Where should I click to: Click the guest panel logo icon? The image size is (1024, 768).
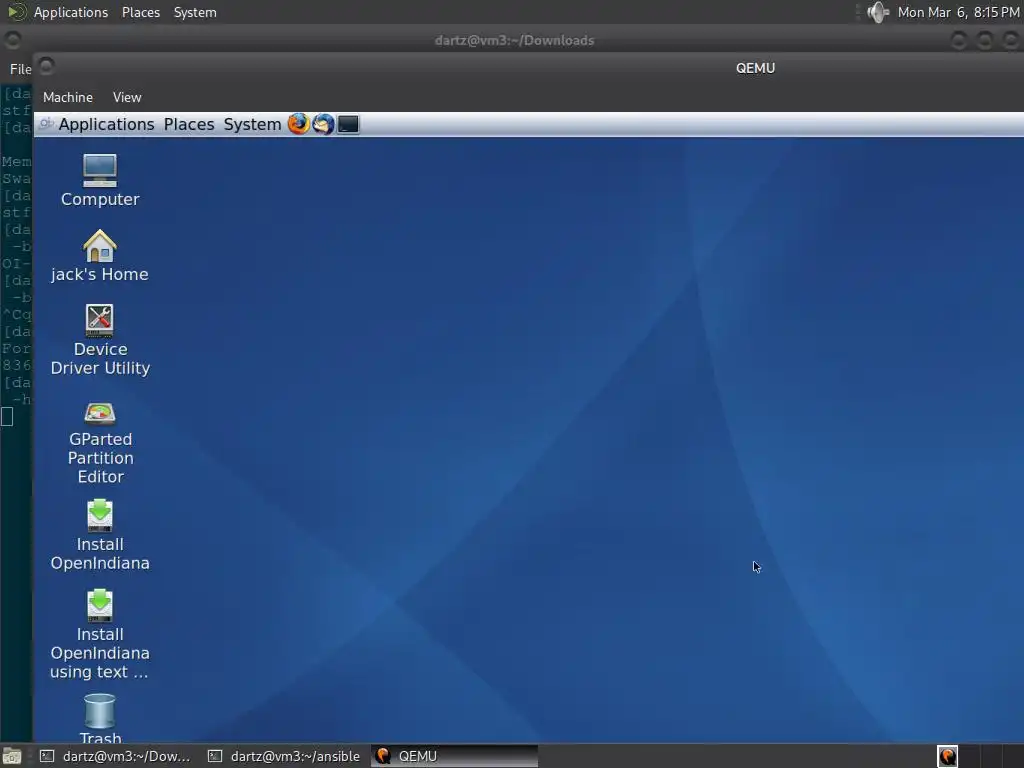pos(46,124)
